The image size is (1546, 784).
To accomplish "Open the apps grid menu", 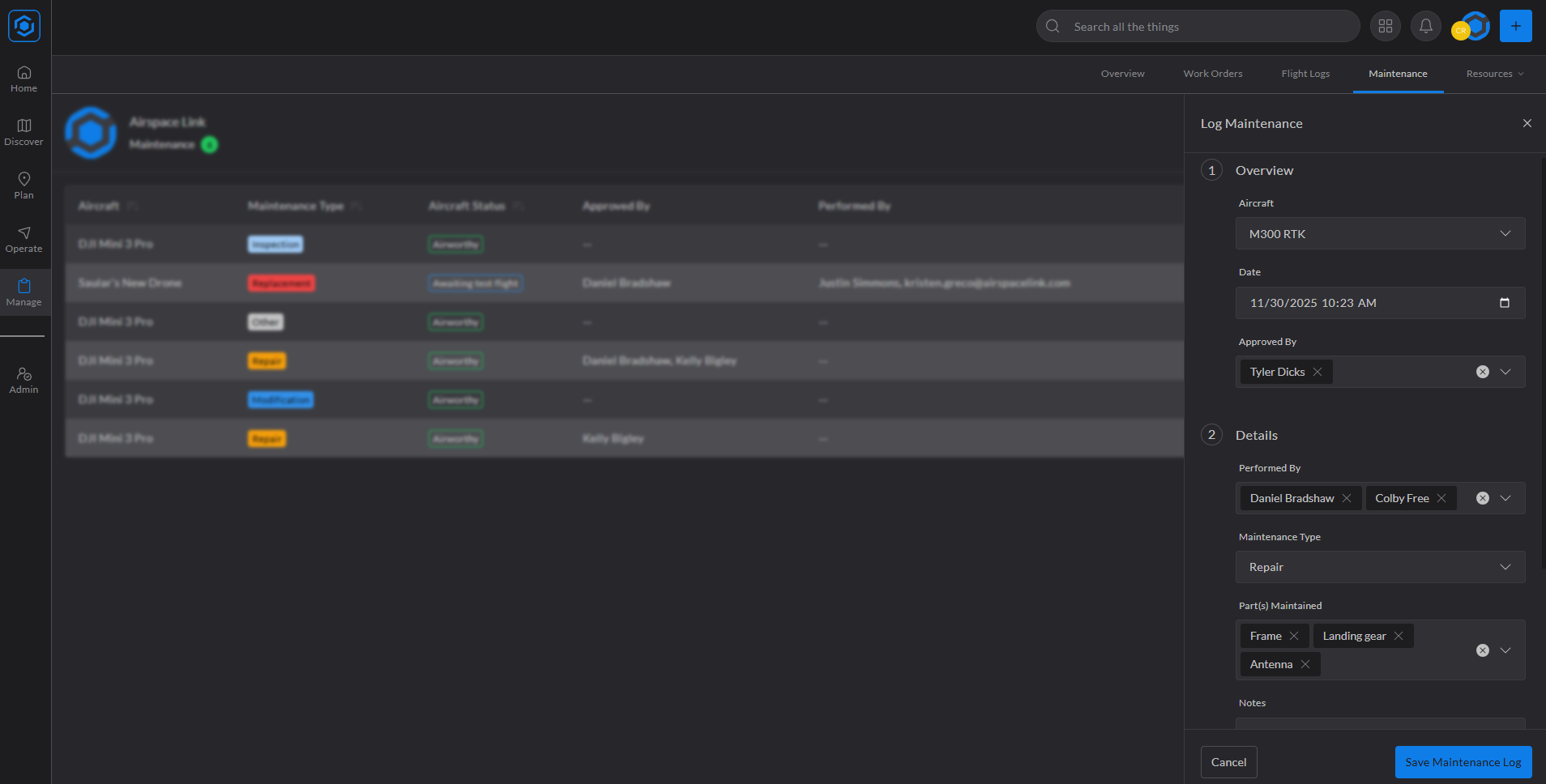I will click(x=1386, y=26).
